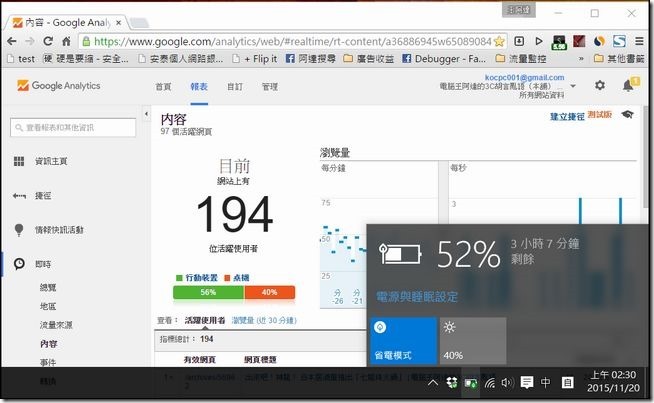Image resolution: width=654 pixels, height=403 pixels.
Task: Open the browser home page icon
Action: point(66,41)
